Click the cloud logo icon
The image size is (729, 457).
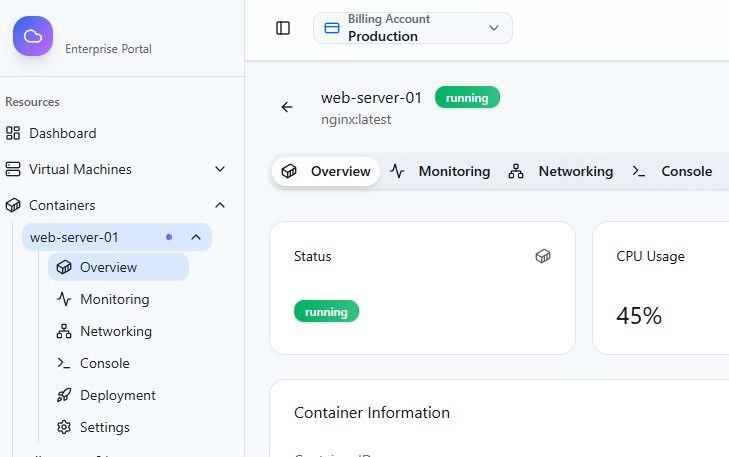pos(33,36)
